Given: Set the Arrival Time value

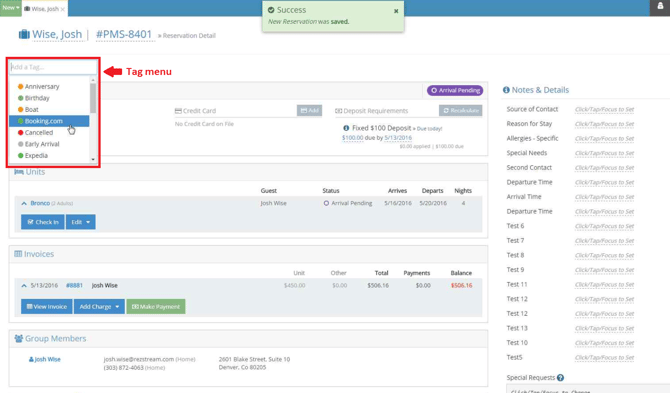Looking at the screenshot, I should [x=604, y=197].
